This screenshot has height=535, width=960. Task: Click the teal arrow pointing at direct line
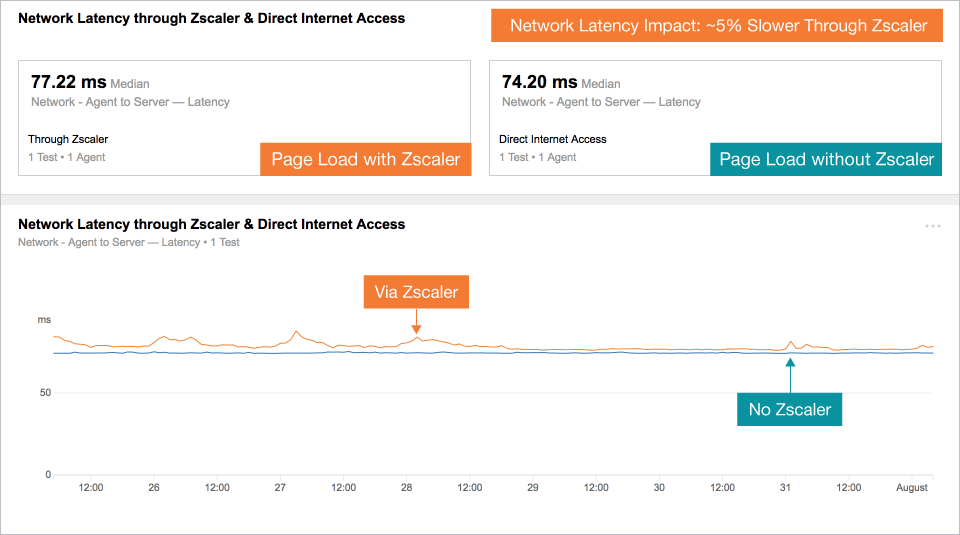790,373
